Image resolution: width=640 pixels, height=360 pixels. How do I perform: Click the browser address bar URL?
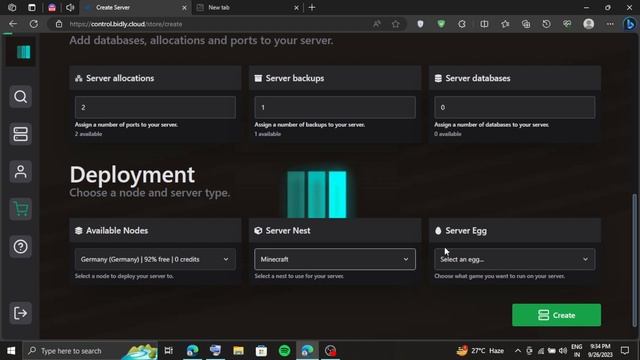point(126,24)
